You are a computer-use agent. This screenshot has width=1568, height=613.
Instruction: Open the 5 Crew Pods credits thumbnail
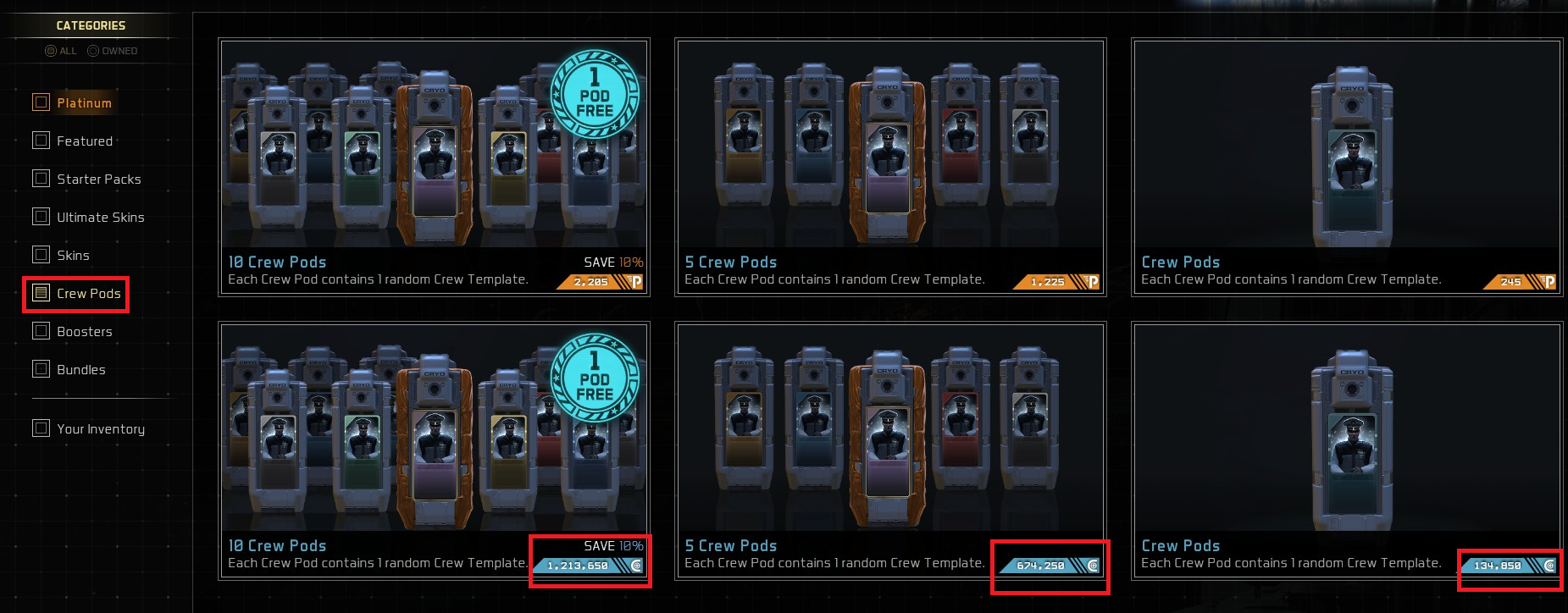(x=890, y=428)
